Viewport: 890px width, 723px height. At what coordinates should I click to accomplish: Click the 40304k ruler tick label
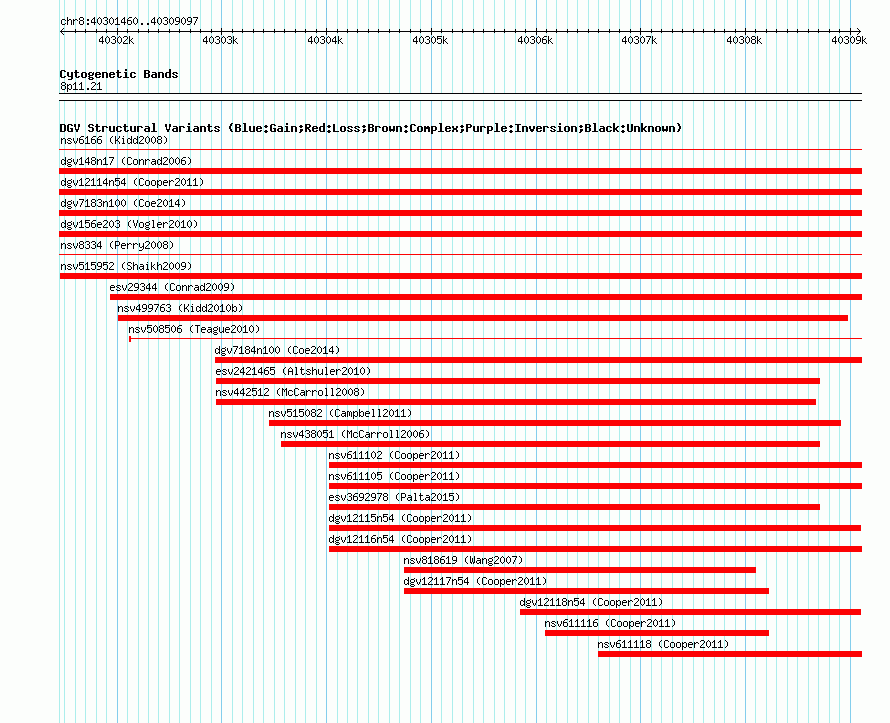(325, 40)
